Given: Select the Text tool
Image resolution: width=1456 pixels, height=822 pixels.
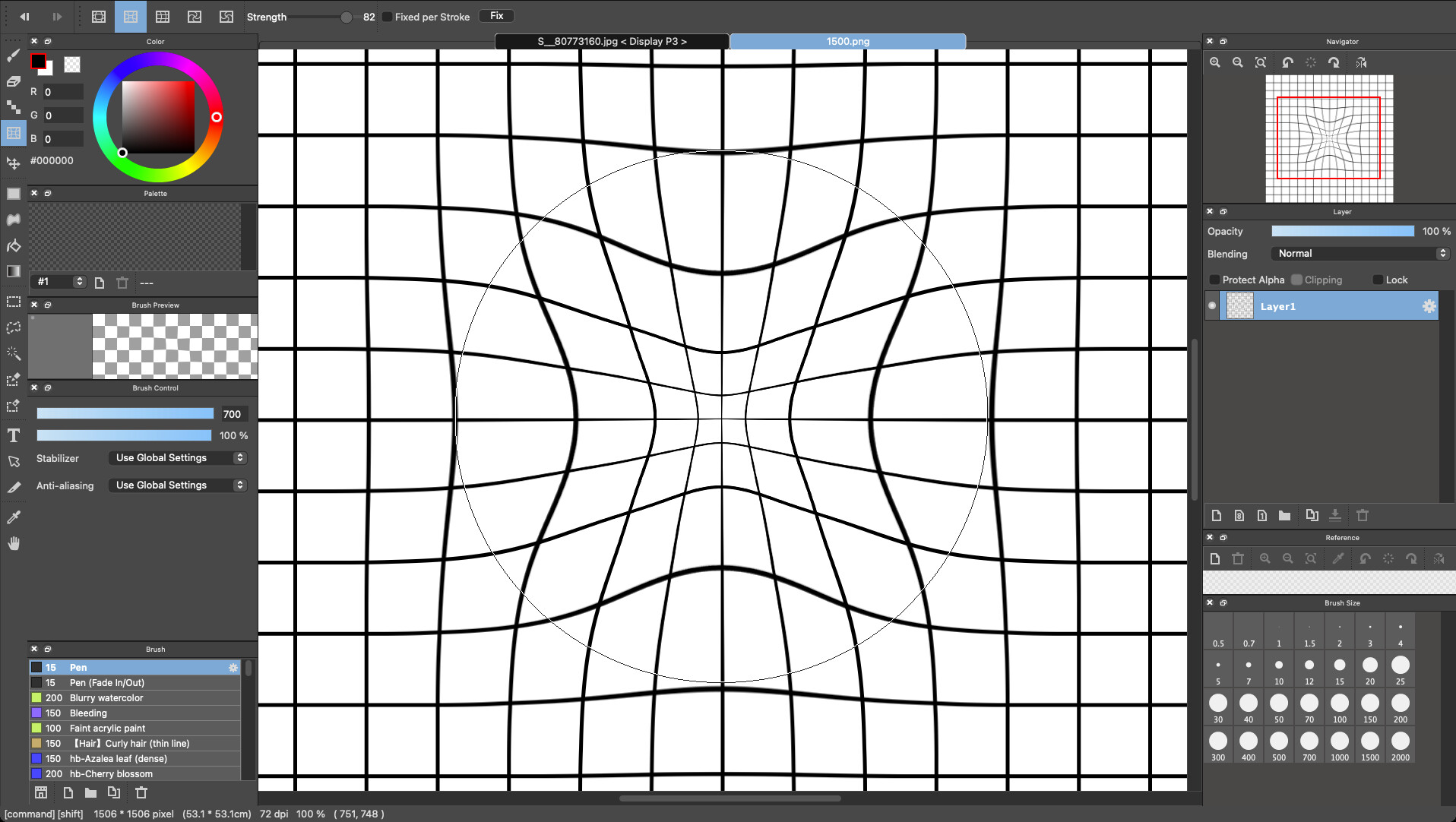Looking at the screenshot, I should [x=13, y=435].
